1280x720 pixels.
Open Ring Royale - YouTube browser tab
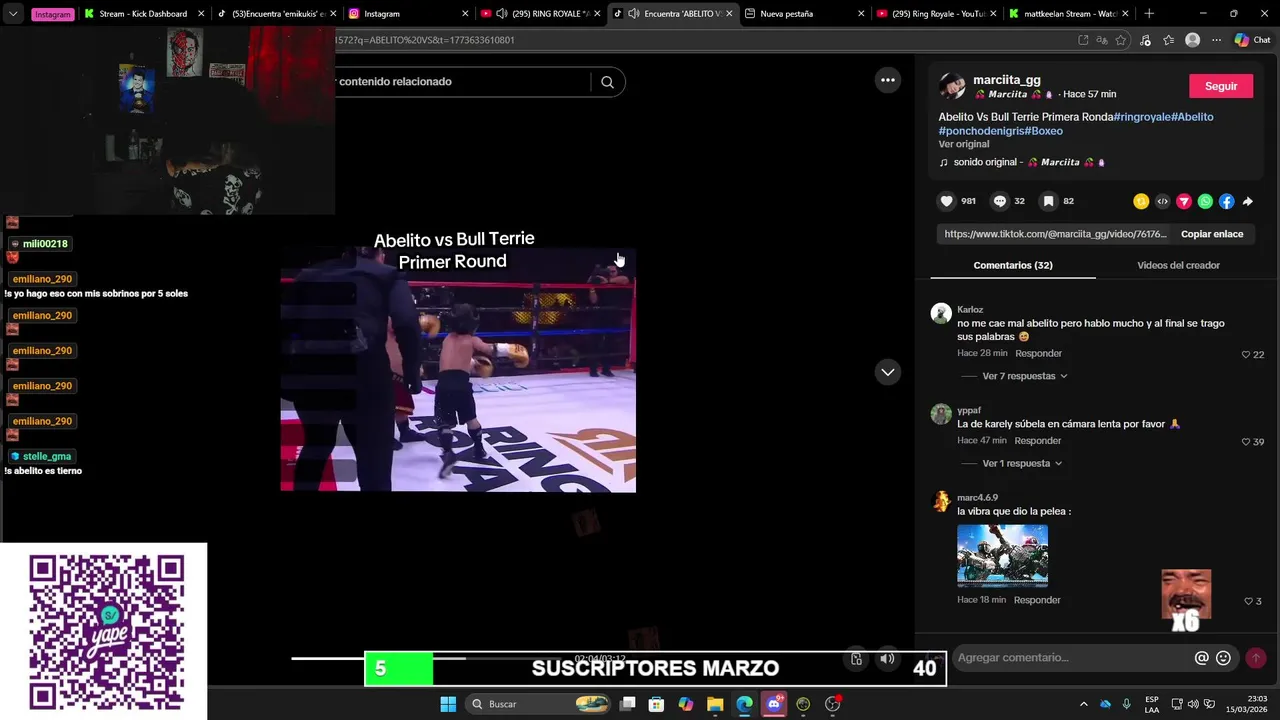click(x=937, y=14)
